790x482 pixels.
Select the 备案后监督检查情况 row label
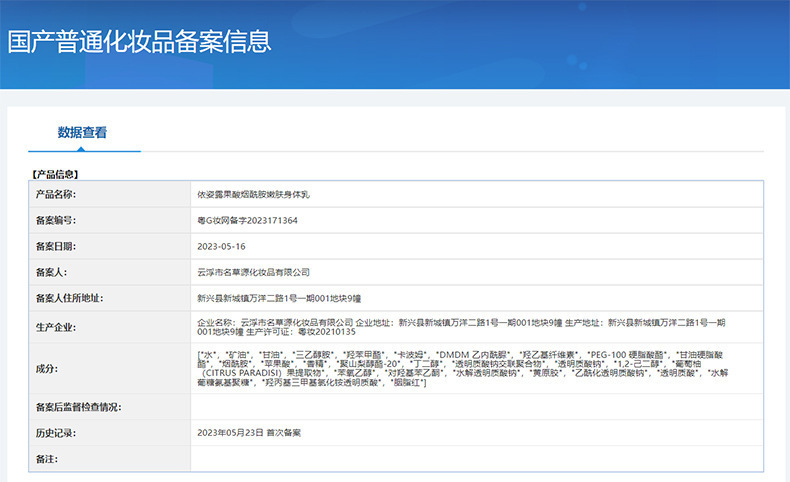click(x=79, y=407)
